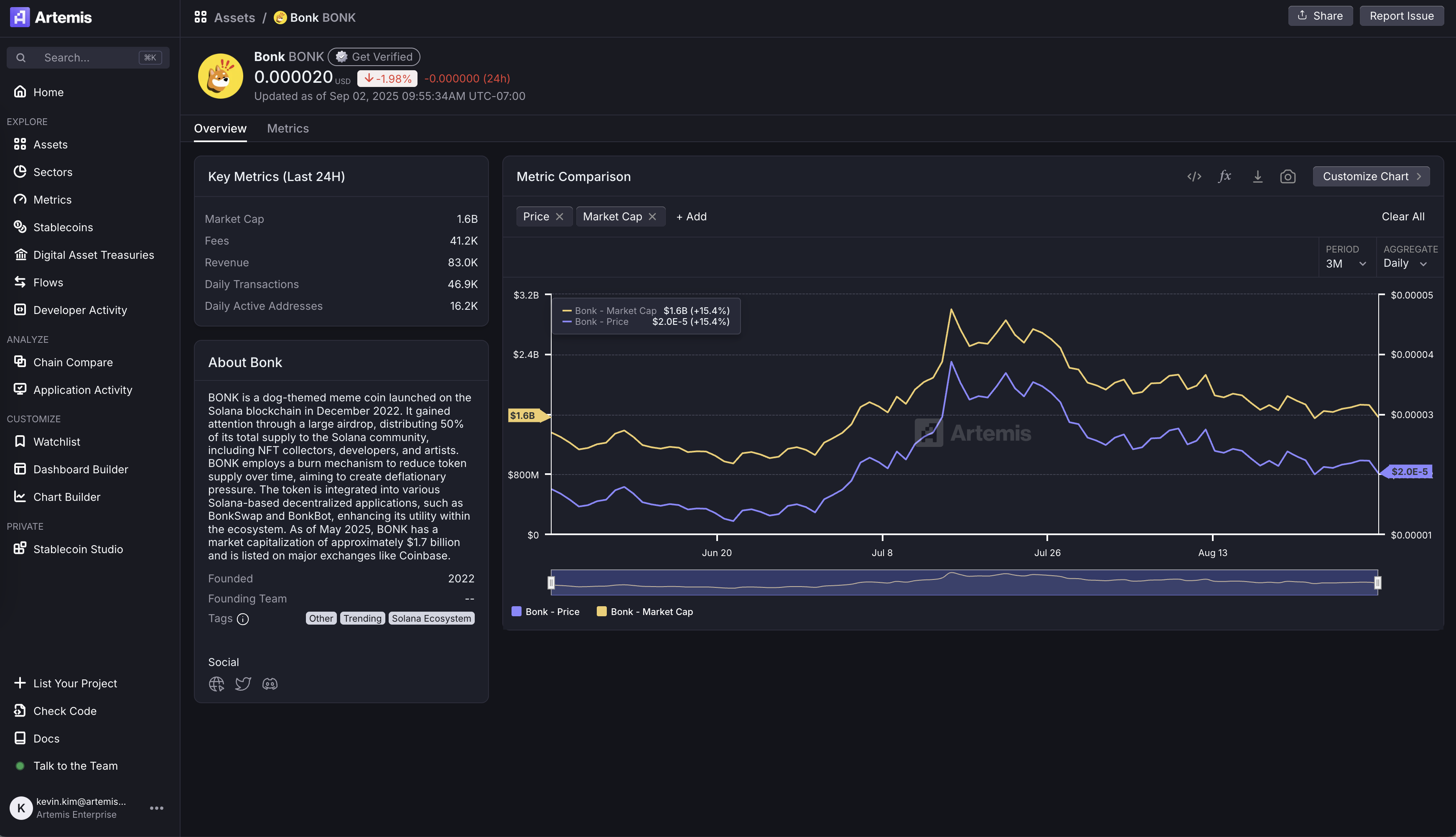Click the Daily Active Addresses 16.2K value
Viewport: 1456px width, 837px height.
pos(464,306)
